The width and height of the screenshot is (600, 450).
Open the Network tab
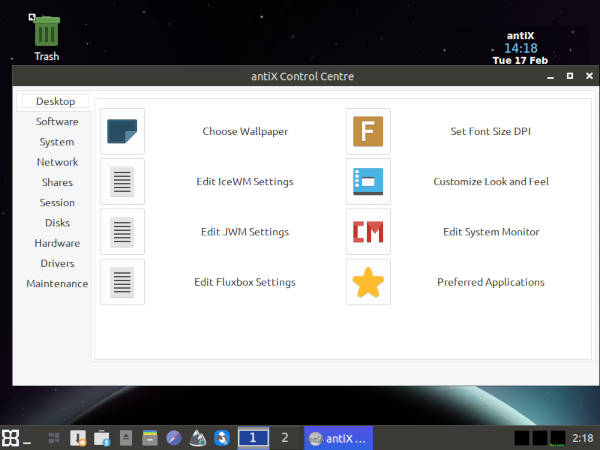pos(57,162)
